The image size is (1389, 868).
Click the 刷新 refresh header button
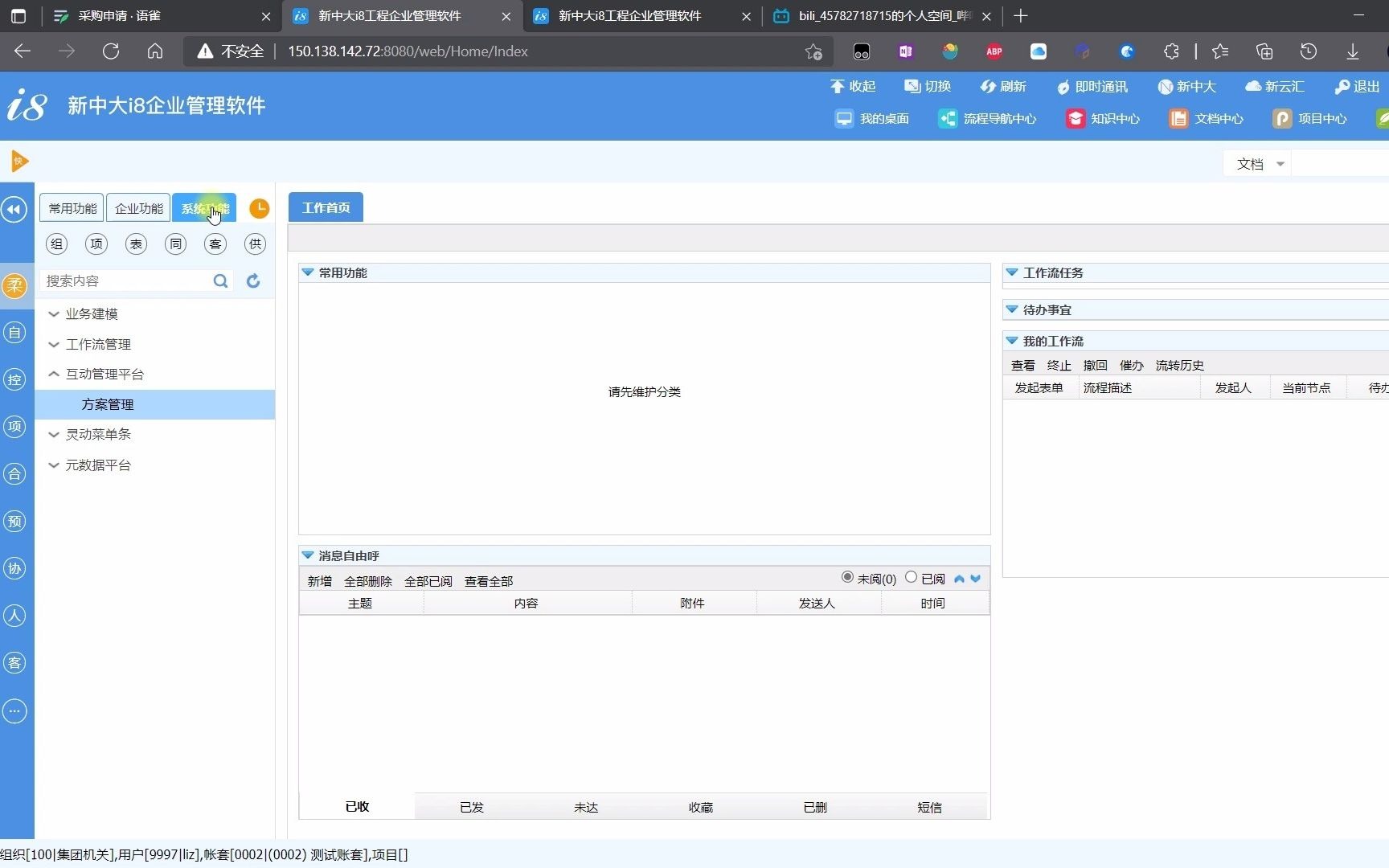1003,86
